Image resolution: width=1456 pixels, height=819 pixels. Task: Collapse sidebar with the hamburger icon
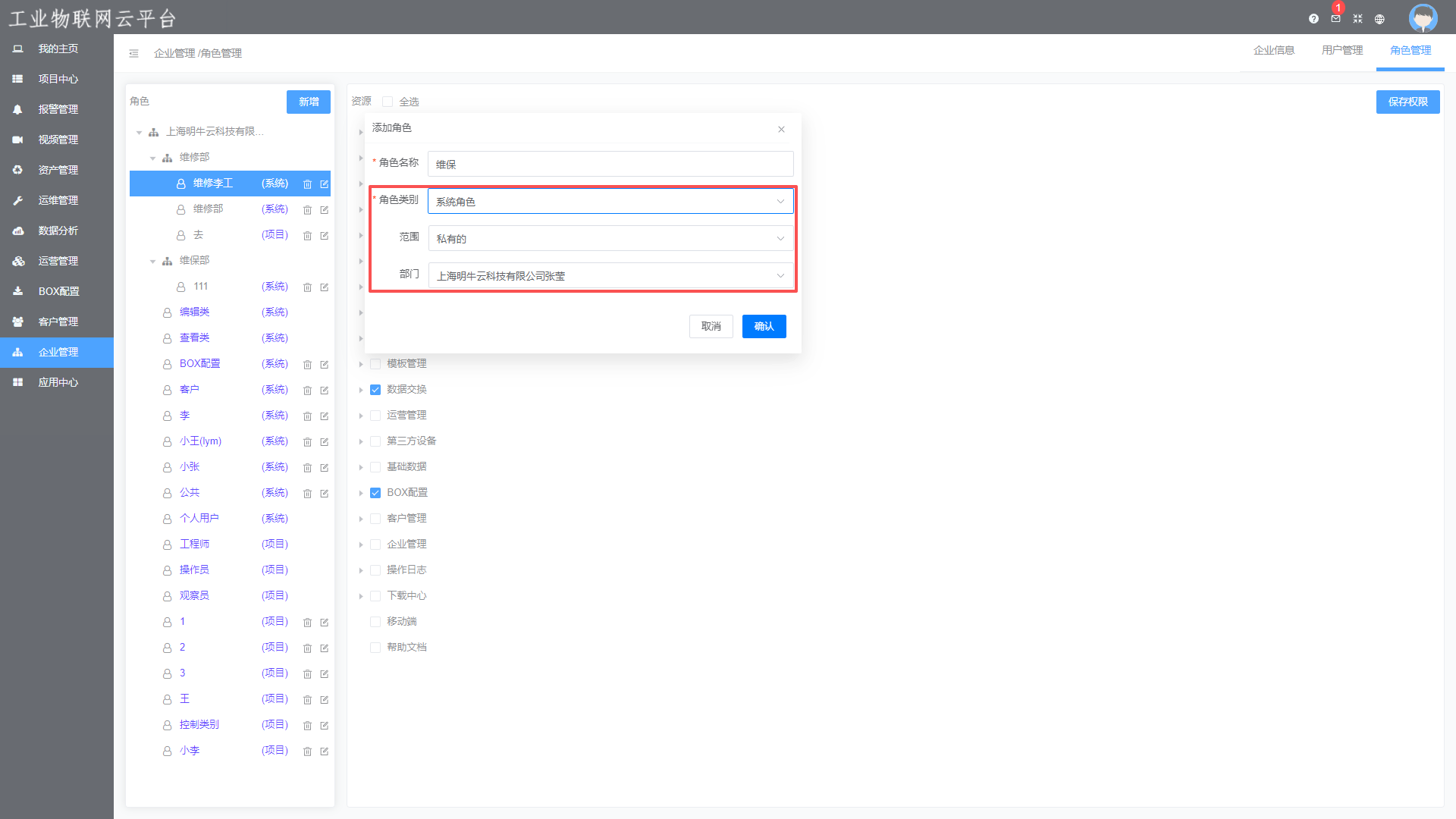[x=133, y=53]
